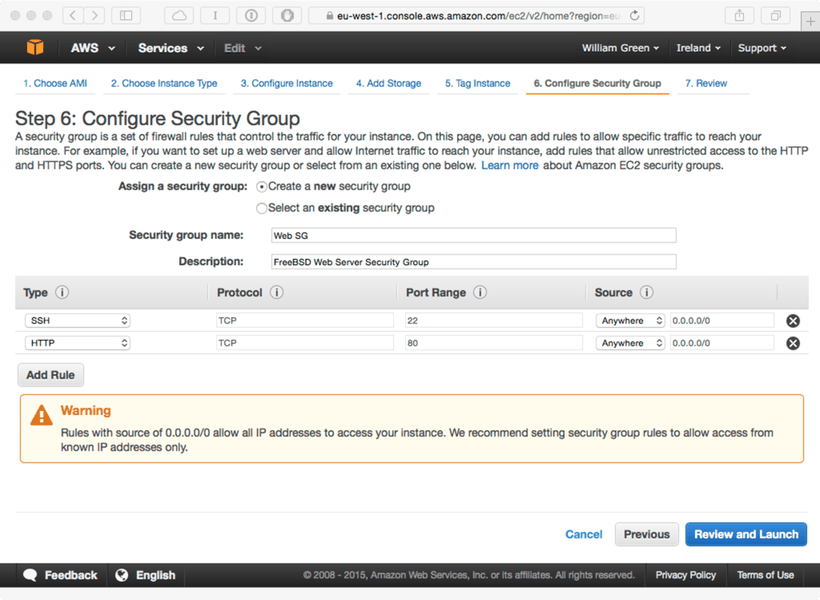Open the Learn more link
820x600 pixels.
510,165
